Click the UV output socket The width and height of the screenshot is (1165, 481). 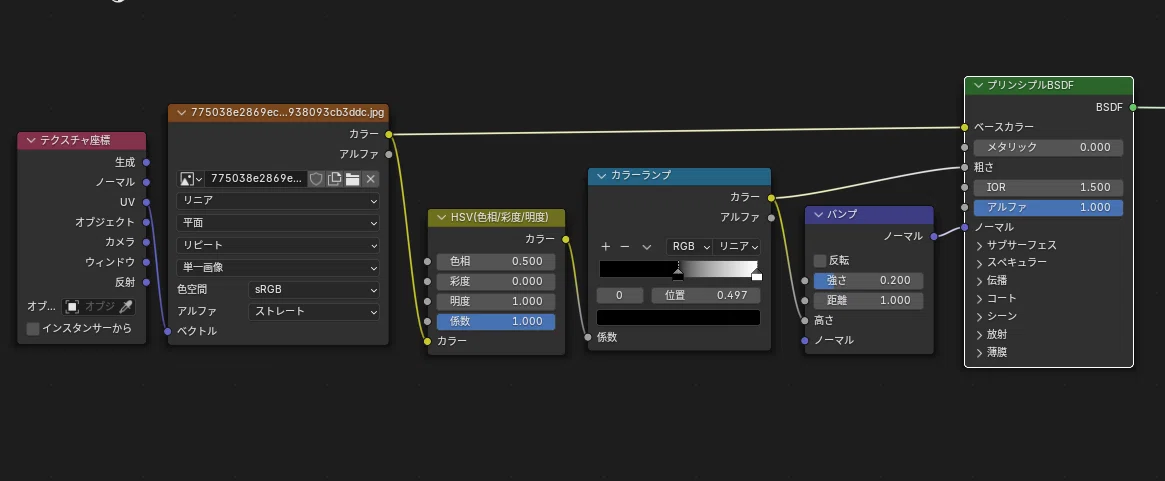point(146,201)
